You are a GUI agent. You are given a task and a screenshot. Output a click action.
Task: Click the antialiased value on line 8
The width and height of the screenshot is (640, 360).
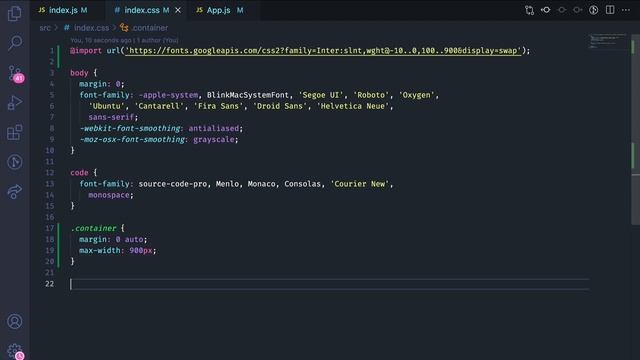click(213, 128)
